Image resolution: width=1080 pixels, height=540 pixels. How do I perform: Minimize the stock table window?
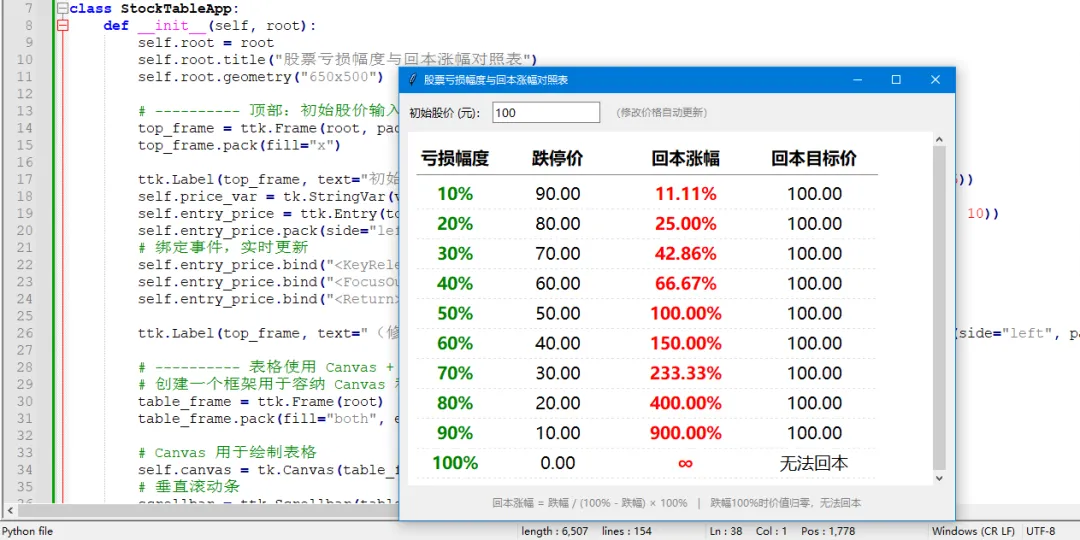(858, 80)
